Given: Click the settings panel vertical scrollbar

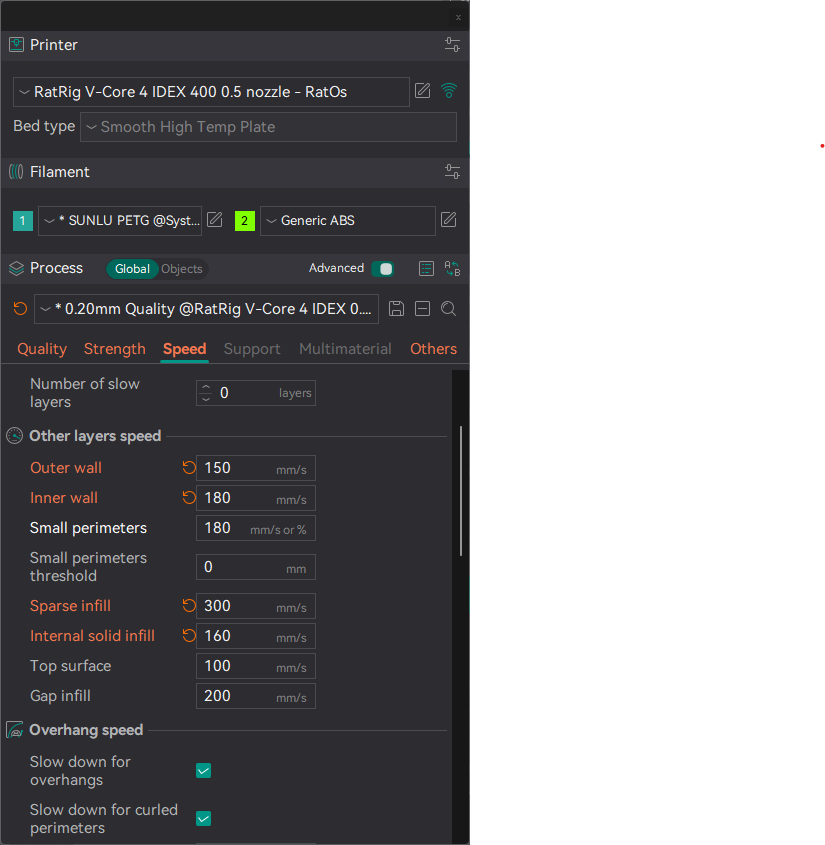Looking at the screenshot, I should (461, 490).
